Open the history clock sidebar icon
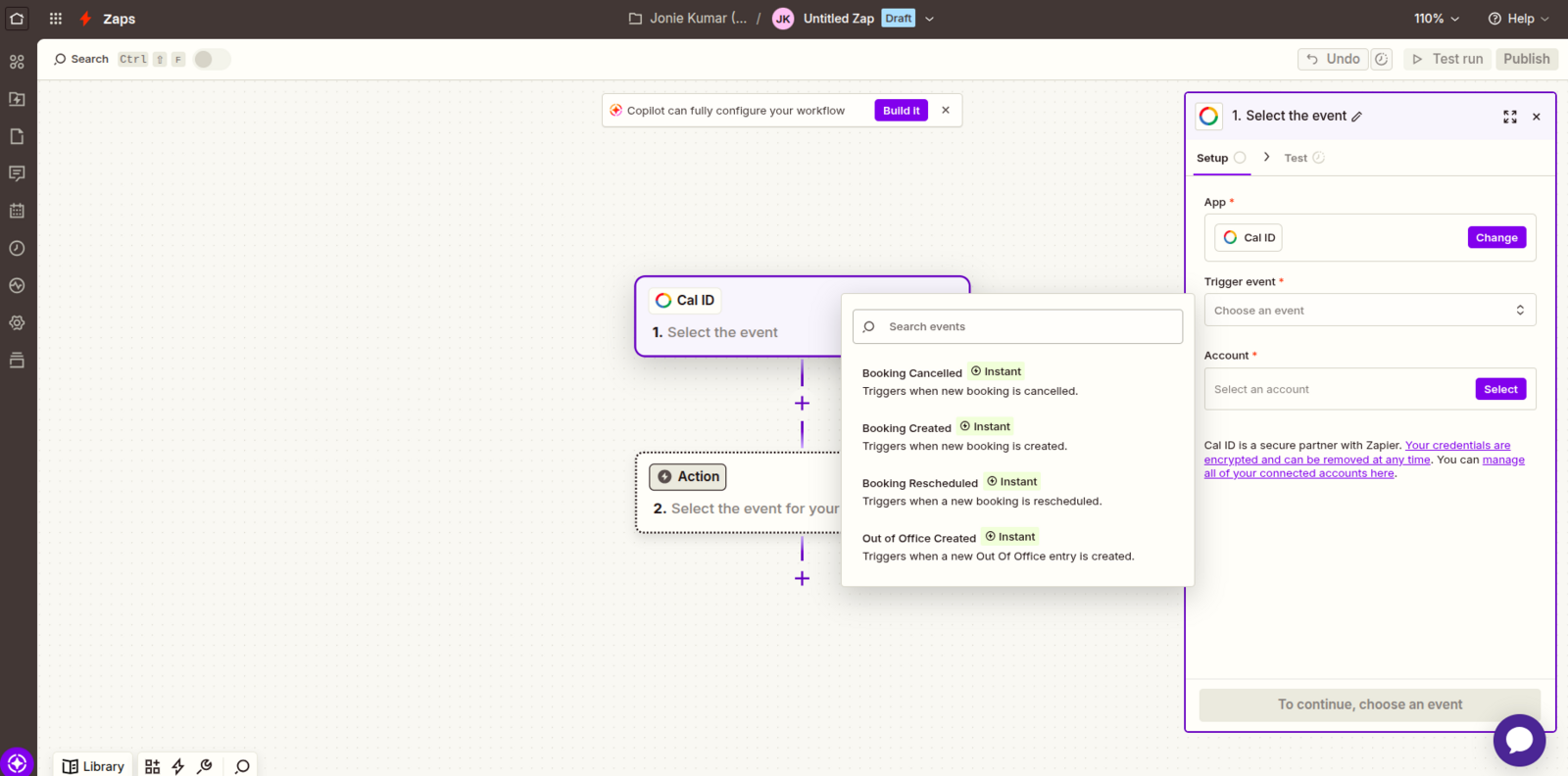 [x=17, y=248]
